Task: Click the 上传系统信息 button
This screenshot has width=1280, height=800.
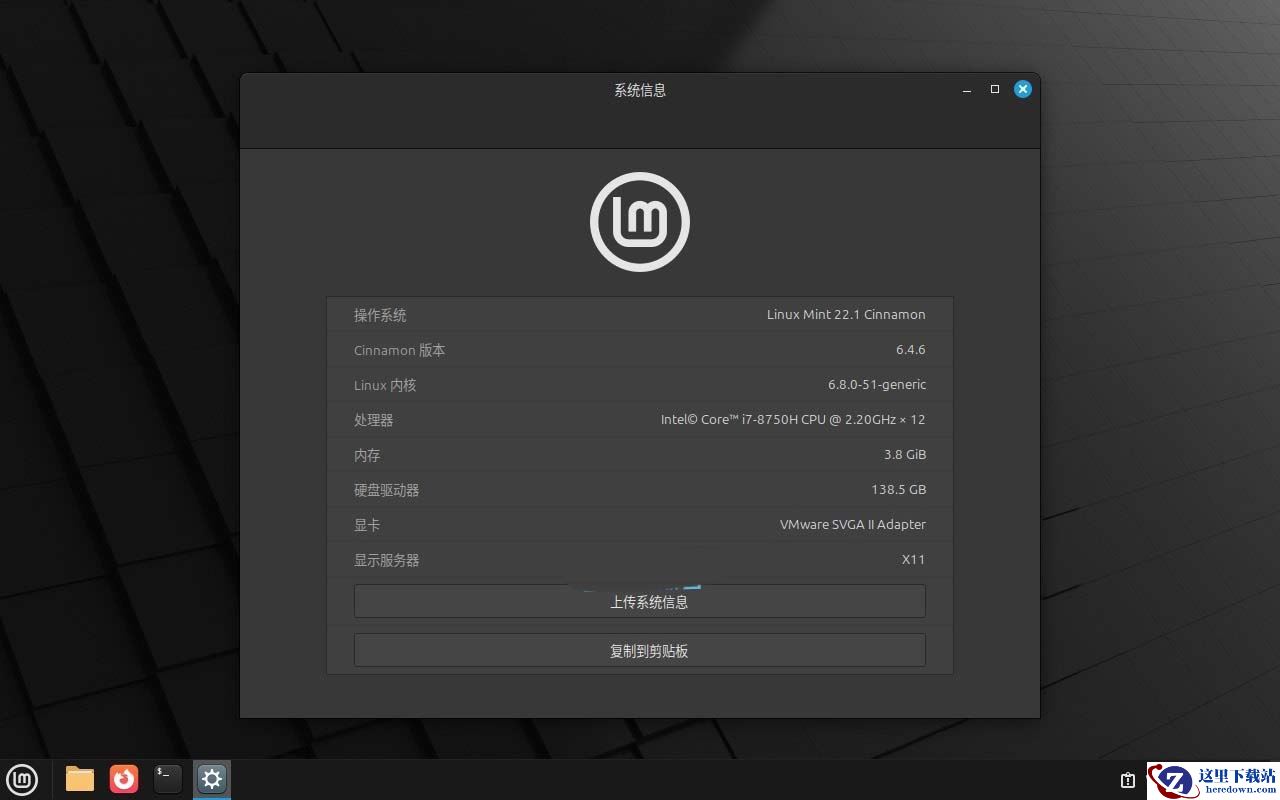Action: (x=640, y=602)
